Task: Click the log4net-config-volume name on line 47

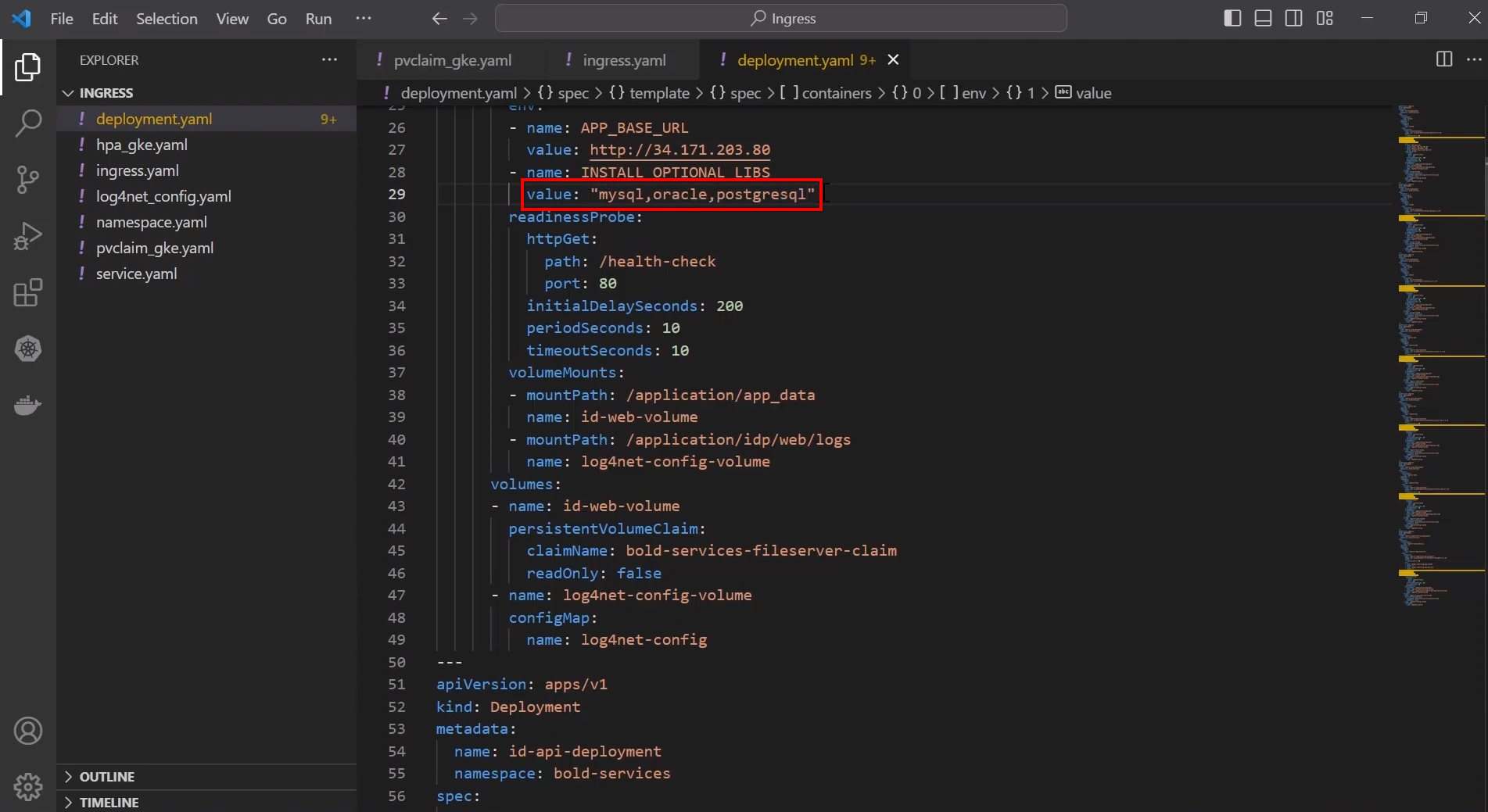Action: (657, 595)
